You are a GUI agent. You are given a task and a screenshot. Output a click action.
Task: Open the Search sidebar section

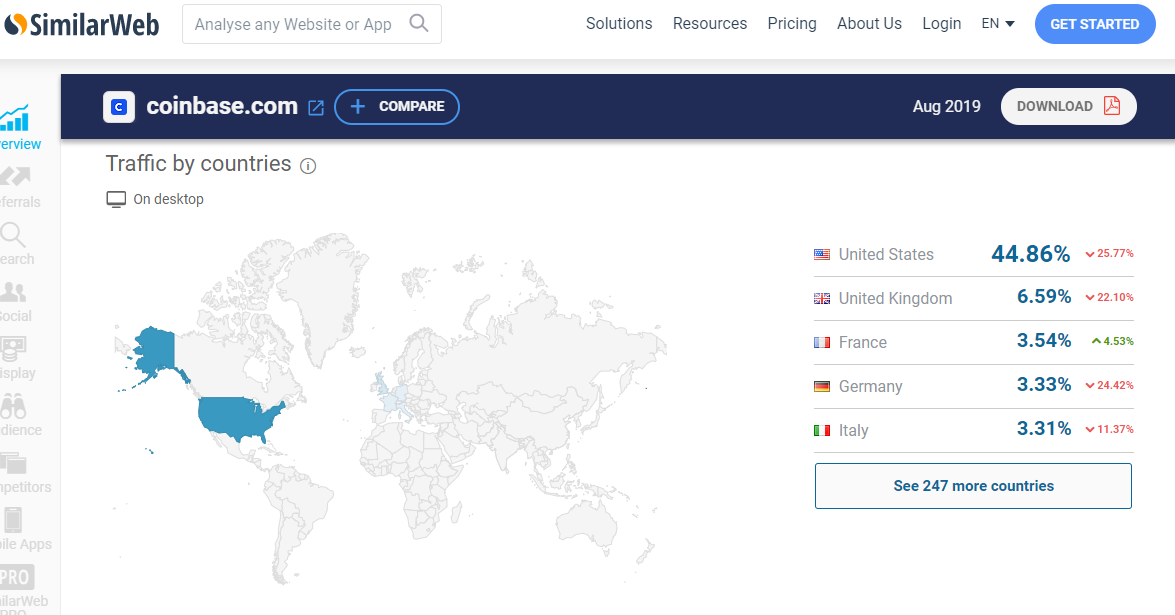(x=16, y=244)
